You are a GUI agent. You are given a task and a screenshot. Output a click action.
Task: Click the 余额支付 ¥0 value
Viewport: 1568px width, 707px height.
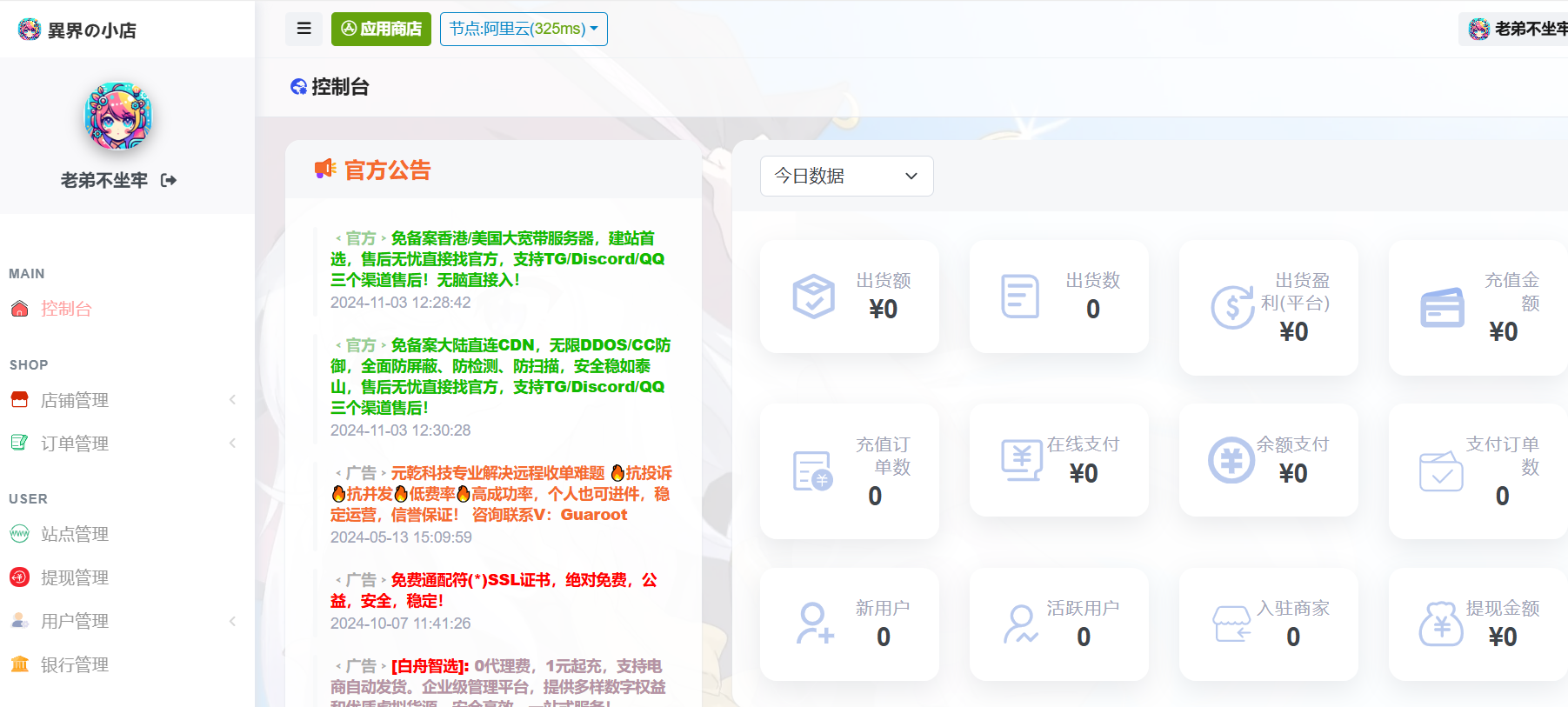coord(1293,473)
